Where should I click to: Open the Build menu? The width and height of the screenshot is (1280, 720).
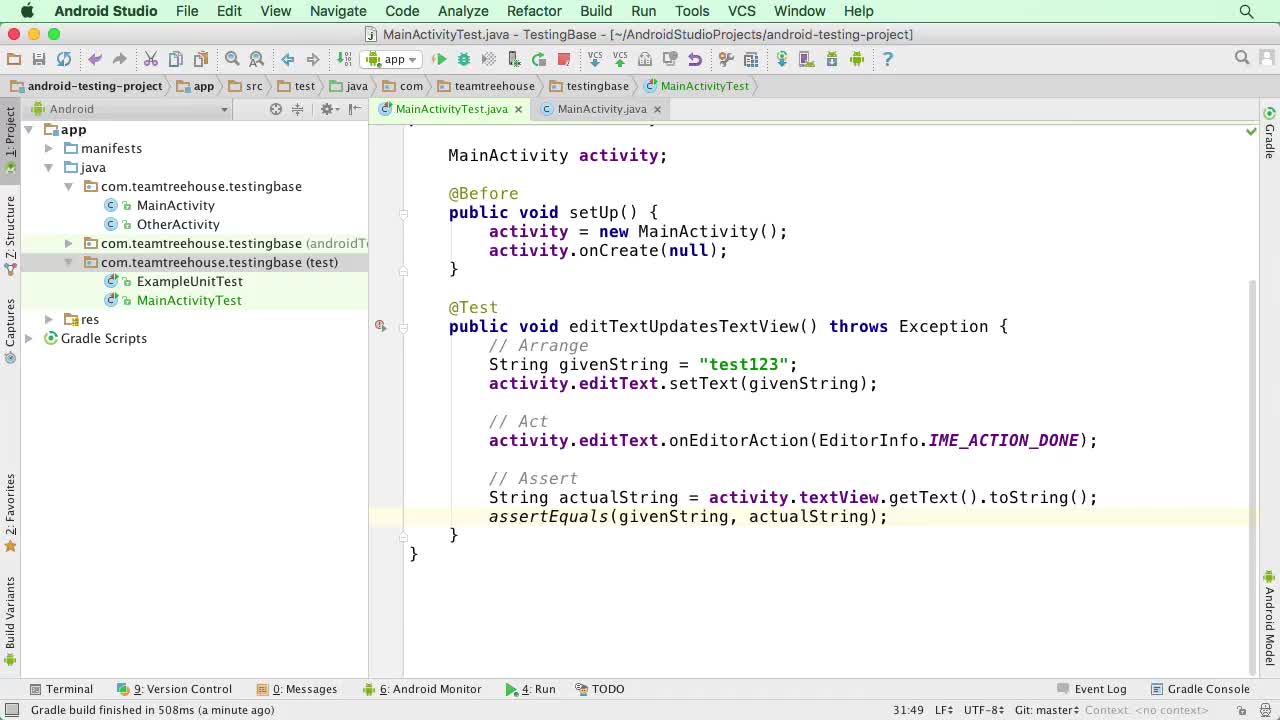click(596, 11)
